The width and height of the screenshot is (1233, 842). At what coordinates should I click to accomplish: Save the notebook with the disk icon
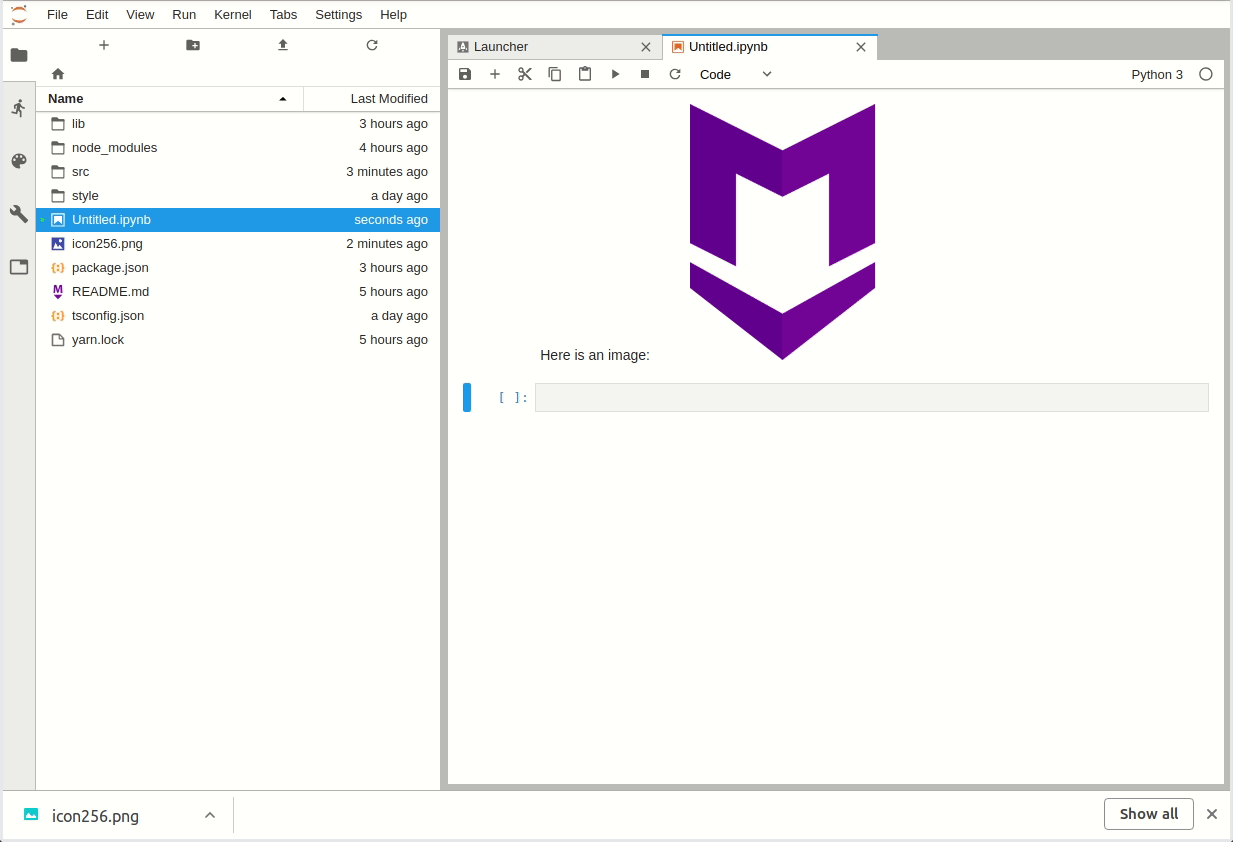(465, 74)
